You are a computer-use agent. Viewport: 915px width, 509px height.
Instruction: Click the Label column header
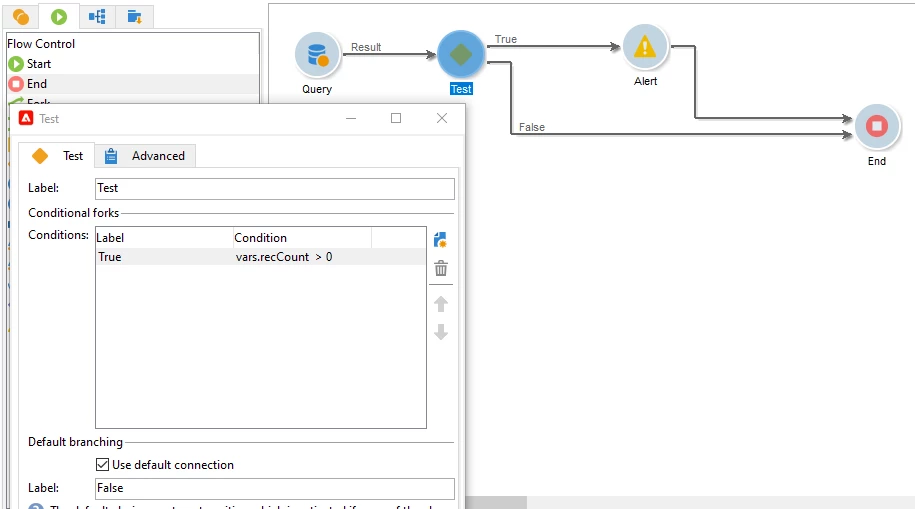(164, 238)
